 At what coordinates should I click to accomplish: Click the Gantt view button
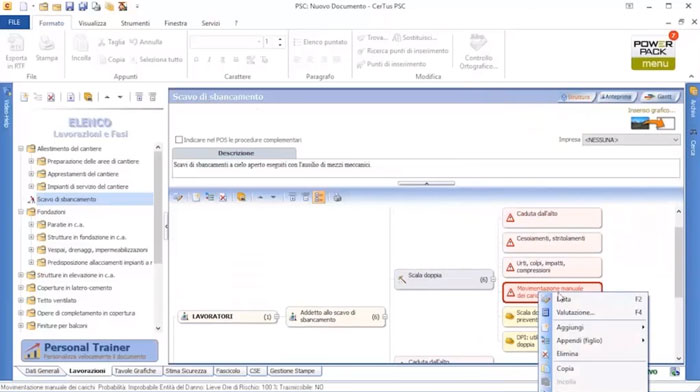(x=659, y=97)
